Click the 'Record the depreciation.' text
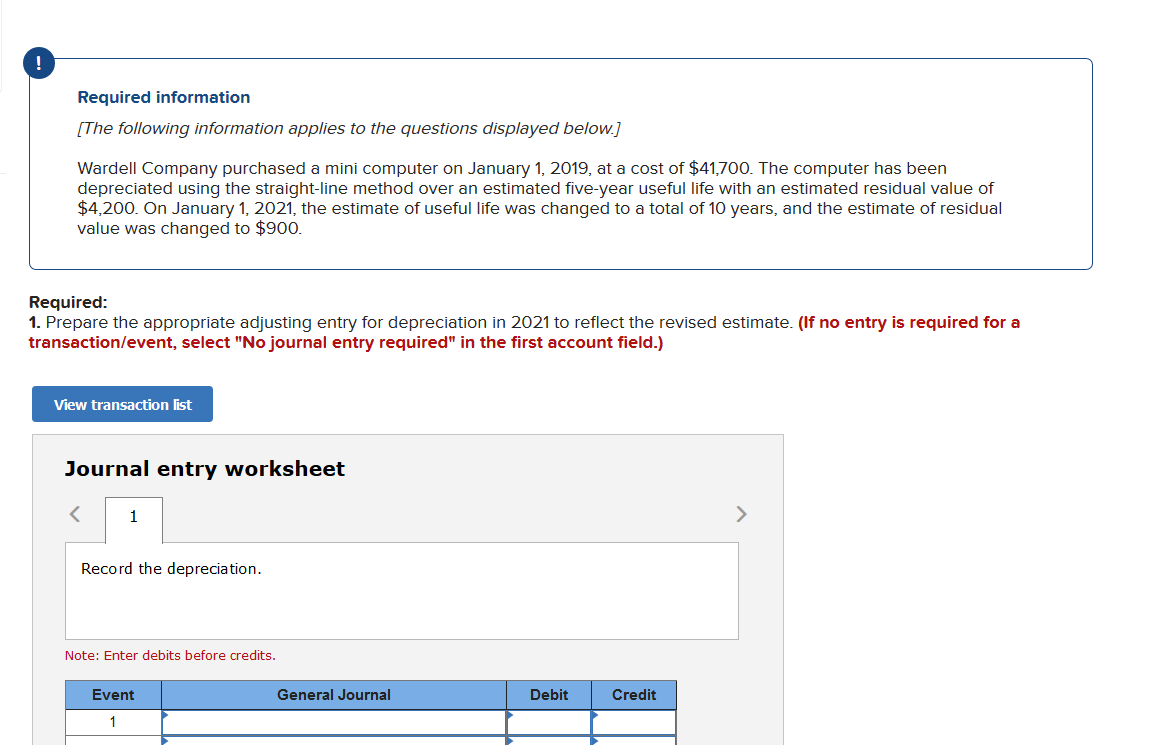This screenshot has width=1160, height=745. point(171,568)
